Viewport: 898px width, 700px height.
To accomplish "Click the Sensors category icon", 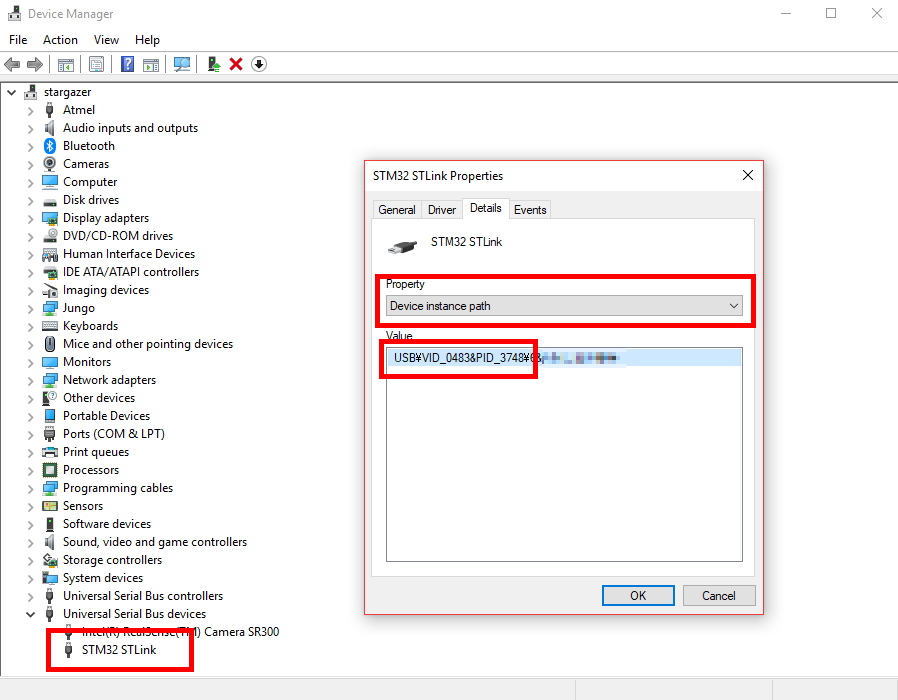I will click(50, 506).
